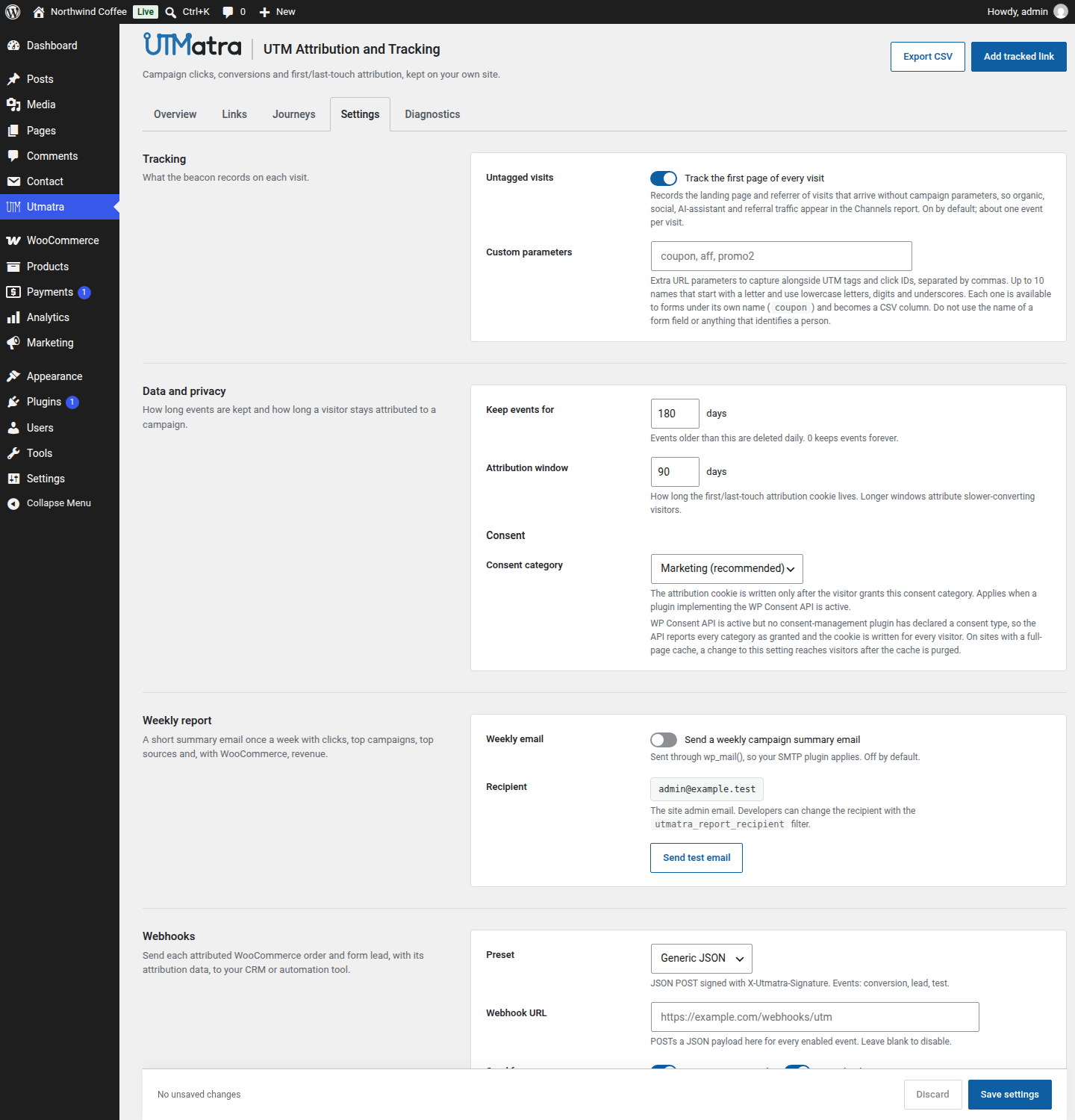The width and height of the screenshot is (1075, 1120).
Task: Open the Payments menu in sidebar
Action: coord(60,292)
